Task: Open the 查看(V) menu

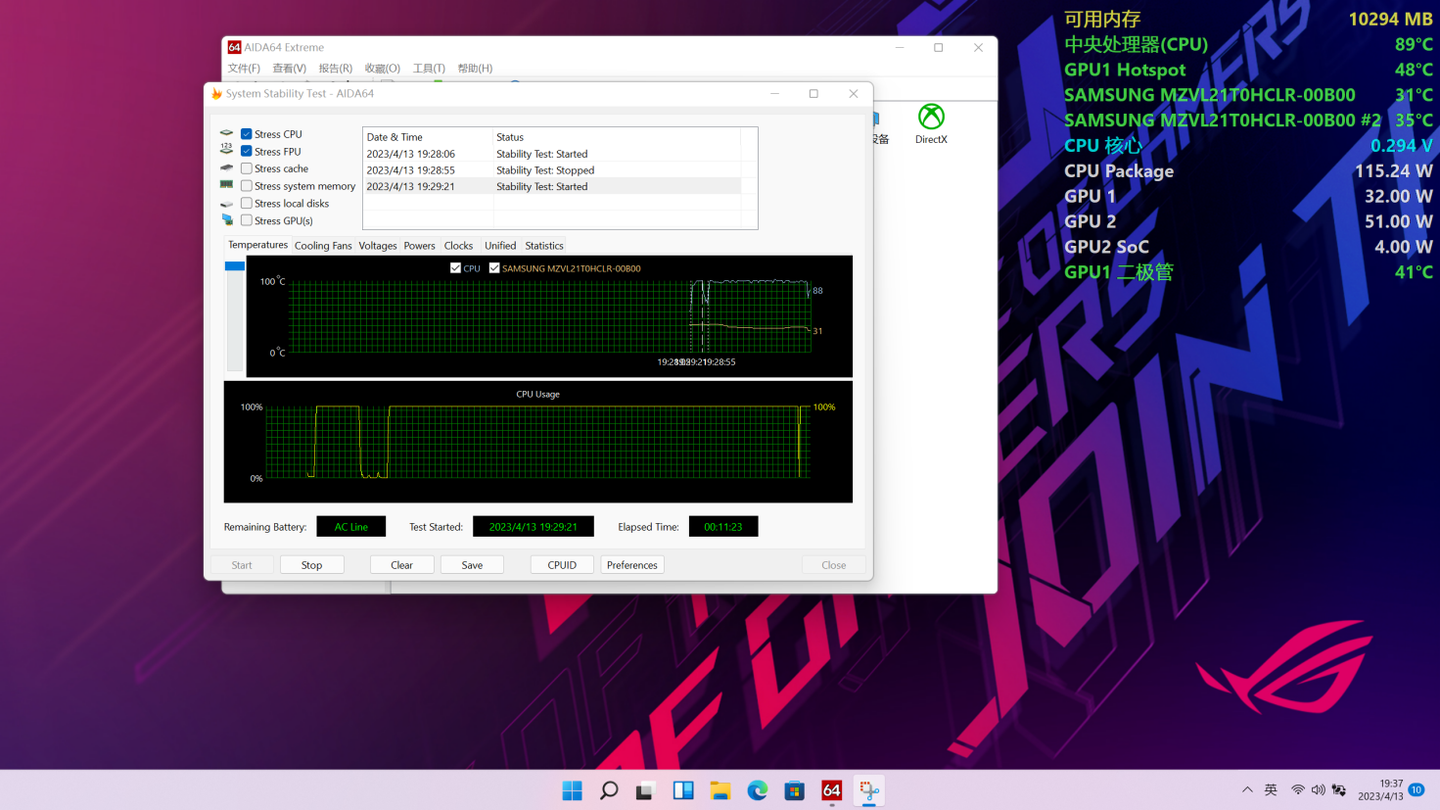Action: [289, 68]
